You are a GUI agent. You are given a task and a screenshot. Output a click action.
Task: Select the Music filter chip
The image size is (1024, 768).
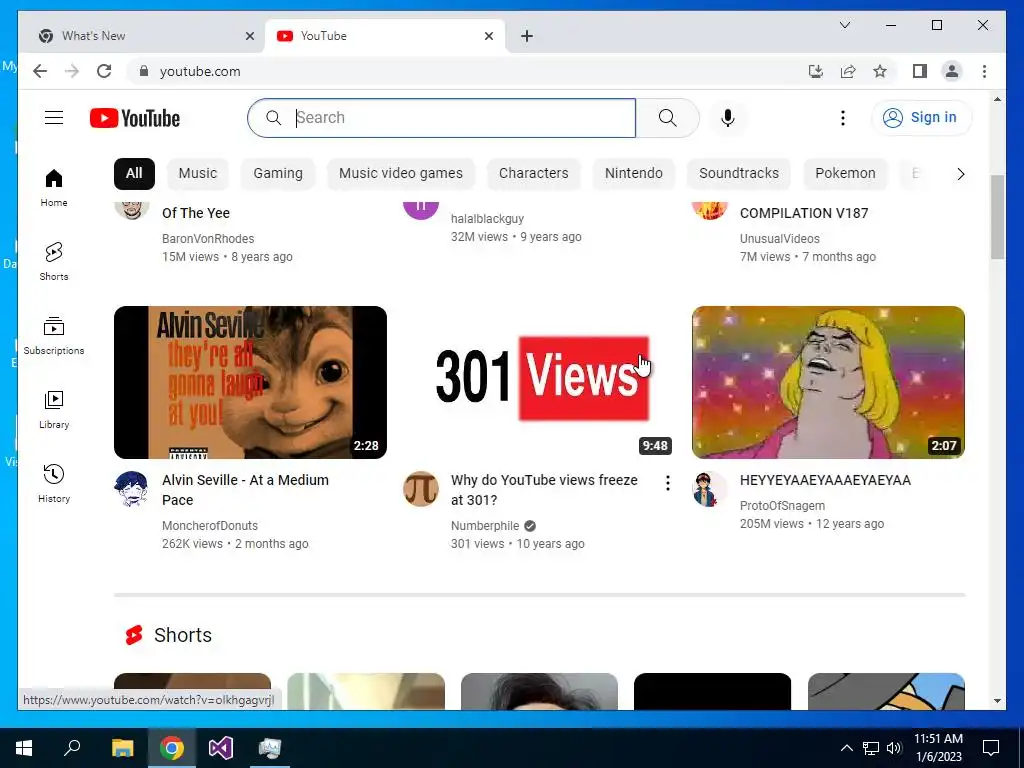197,173
